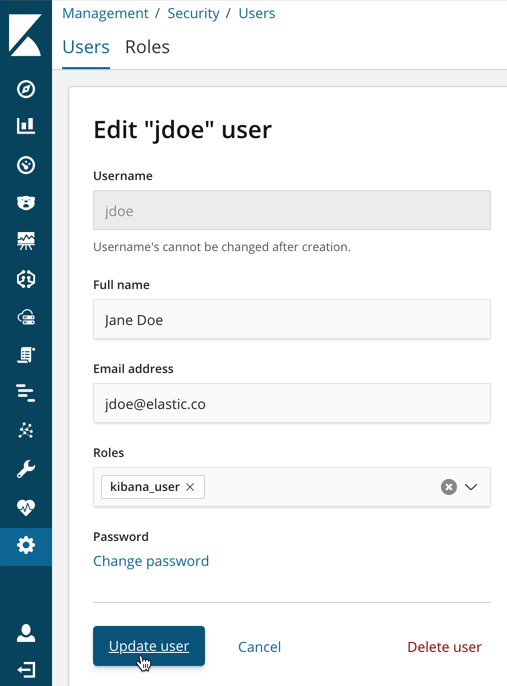
Task: Open Machine Learning via the brain icon
Action: 26,279
